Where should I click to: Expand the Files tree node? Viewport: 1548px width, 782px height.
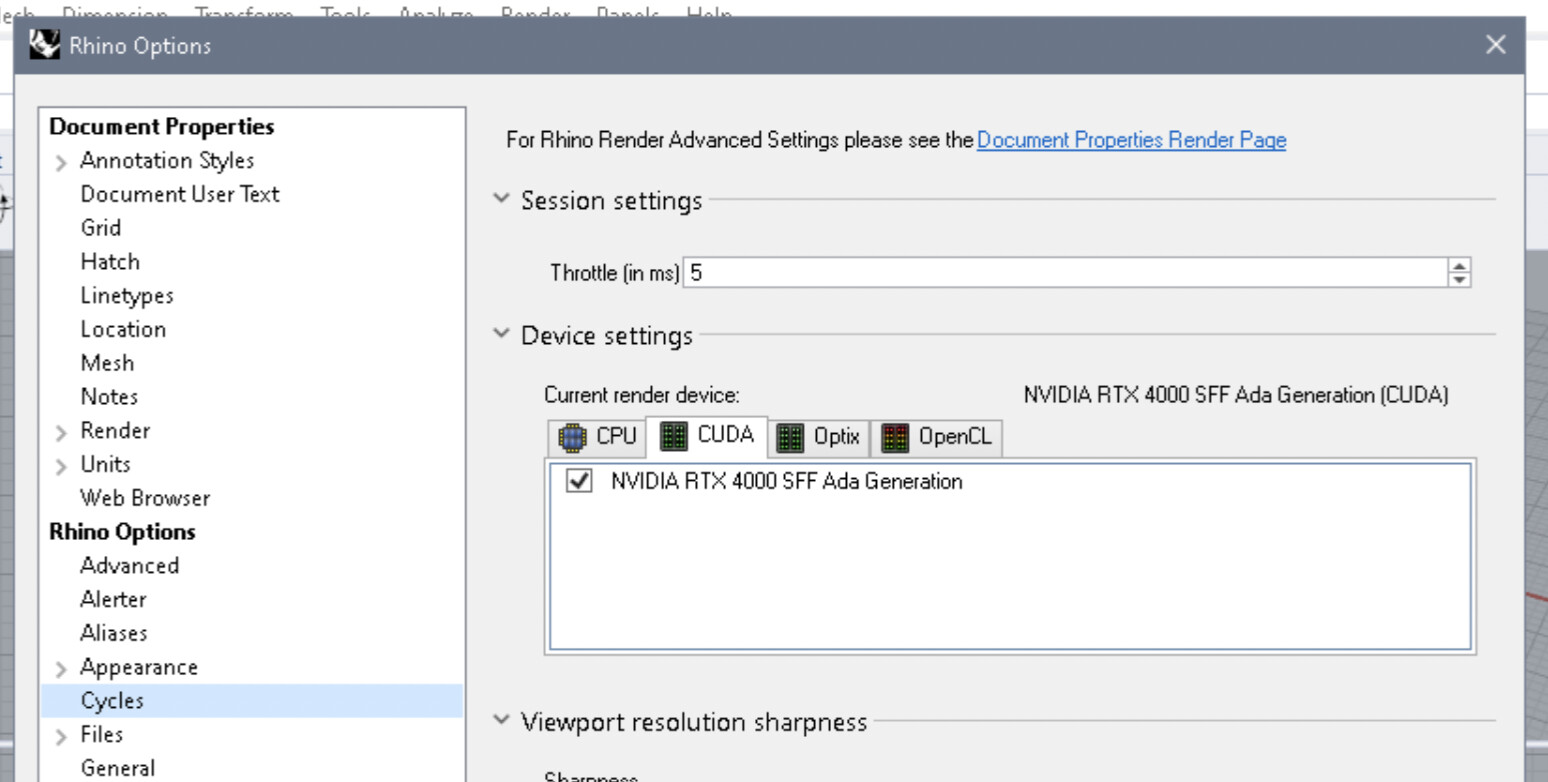pos(62,736)
